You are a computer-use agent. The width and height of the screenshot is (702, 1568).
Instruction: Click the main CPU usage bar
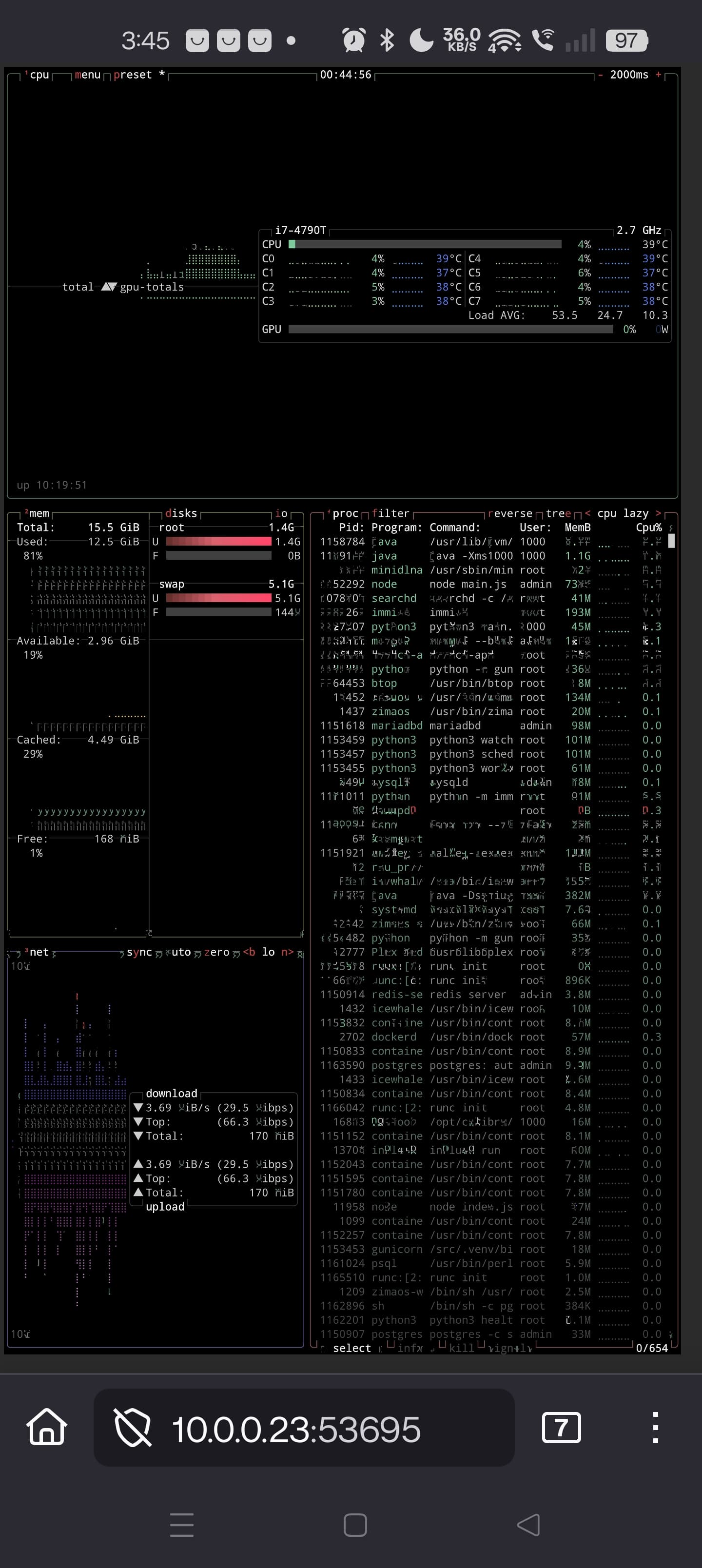[425, 244]
